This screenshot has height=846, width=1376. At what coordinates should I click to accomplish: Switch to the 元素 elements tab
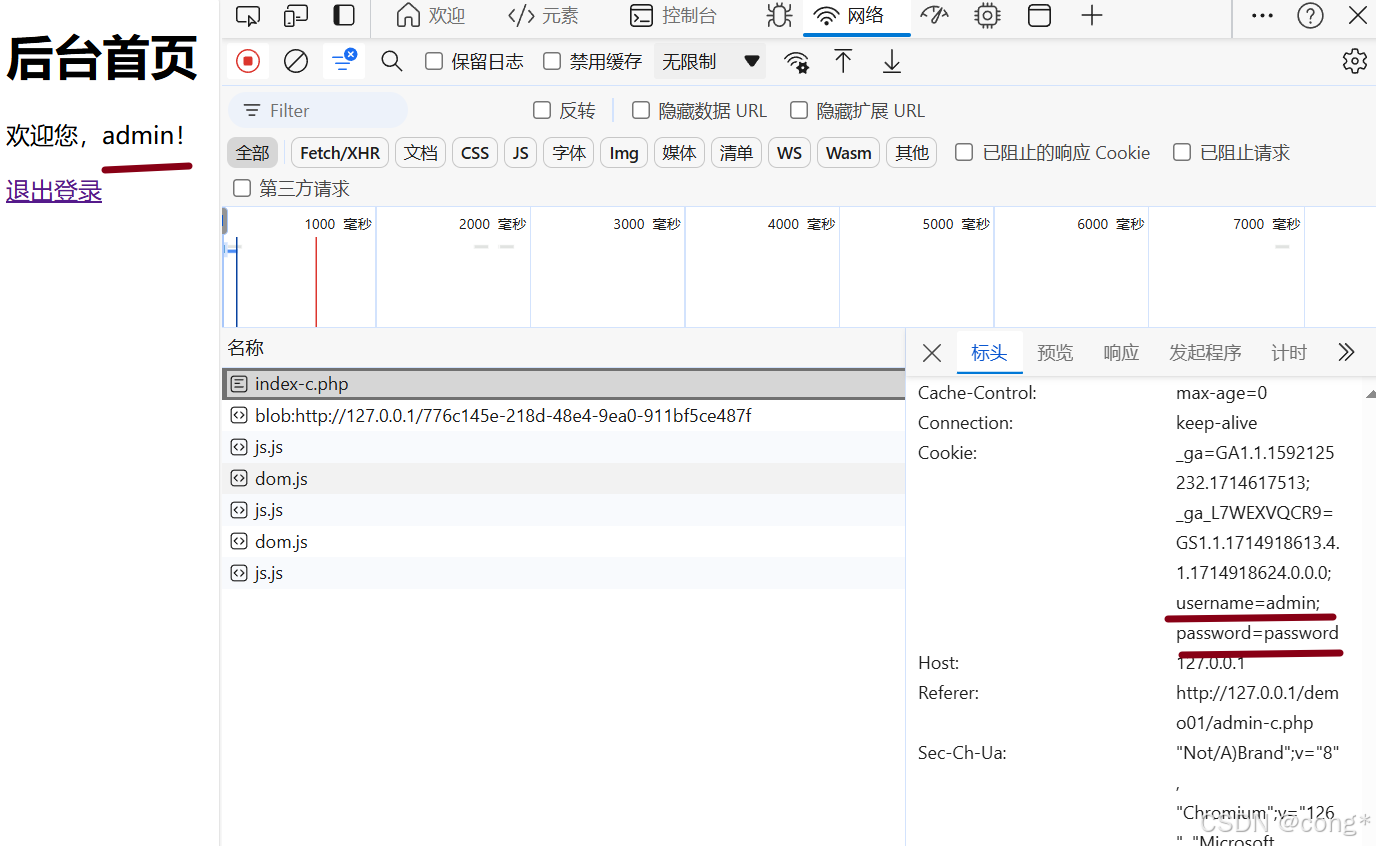[x=543, y=16]
